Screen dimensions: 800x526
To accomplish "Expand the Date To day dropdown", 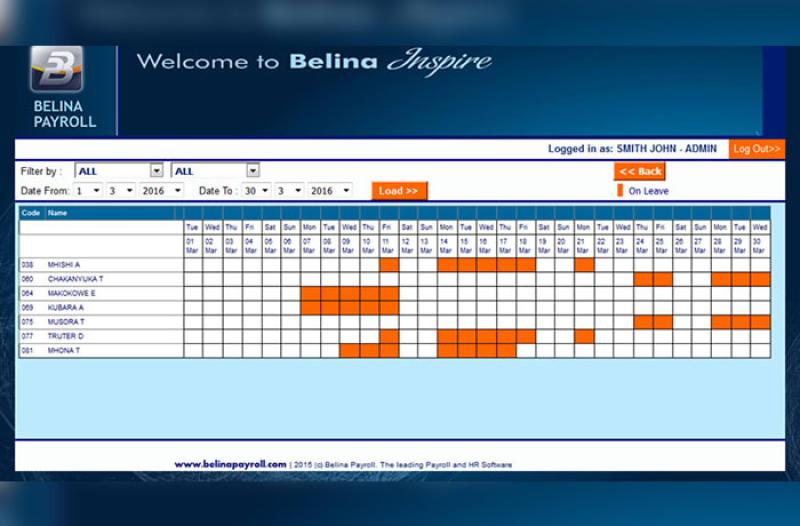I will (x=256, y=190).
